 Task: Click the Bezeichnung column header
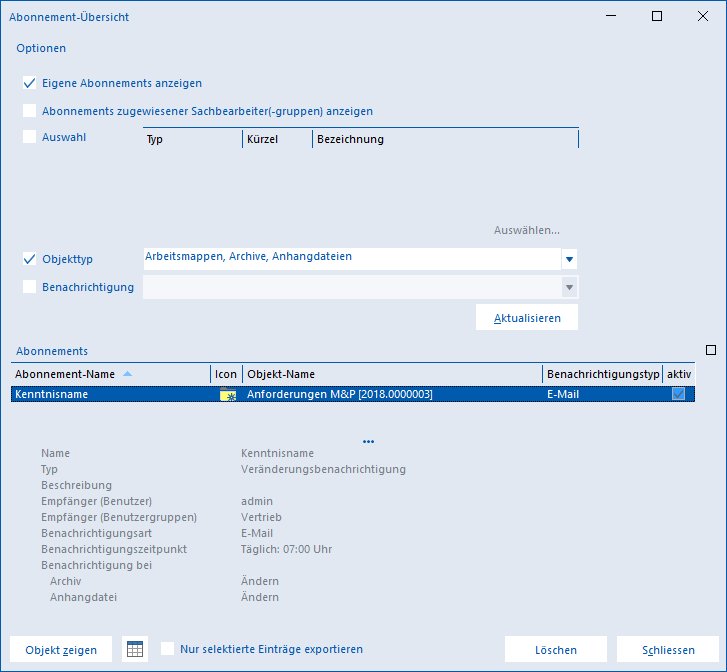pyautogui.click(x=445, y=139)
